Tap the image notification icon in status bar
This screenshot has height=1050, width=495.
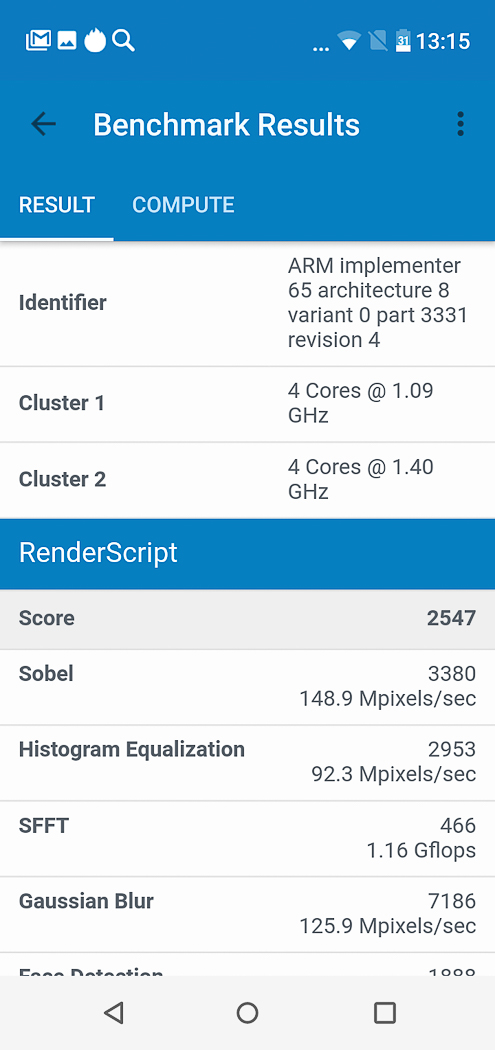[67, 41]
